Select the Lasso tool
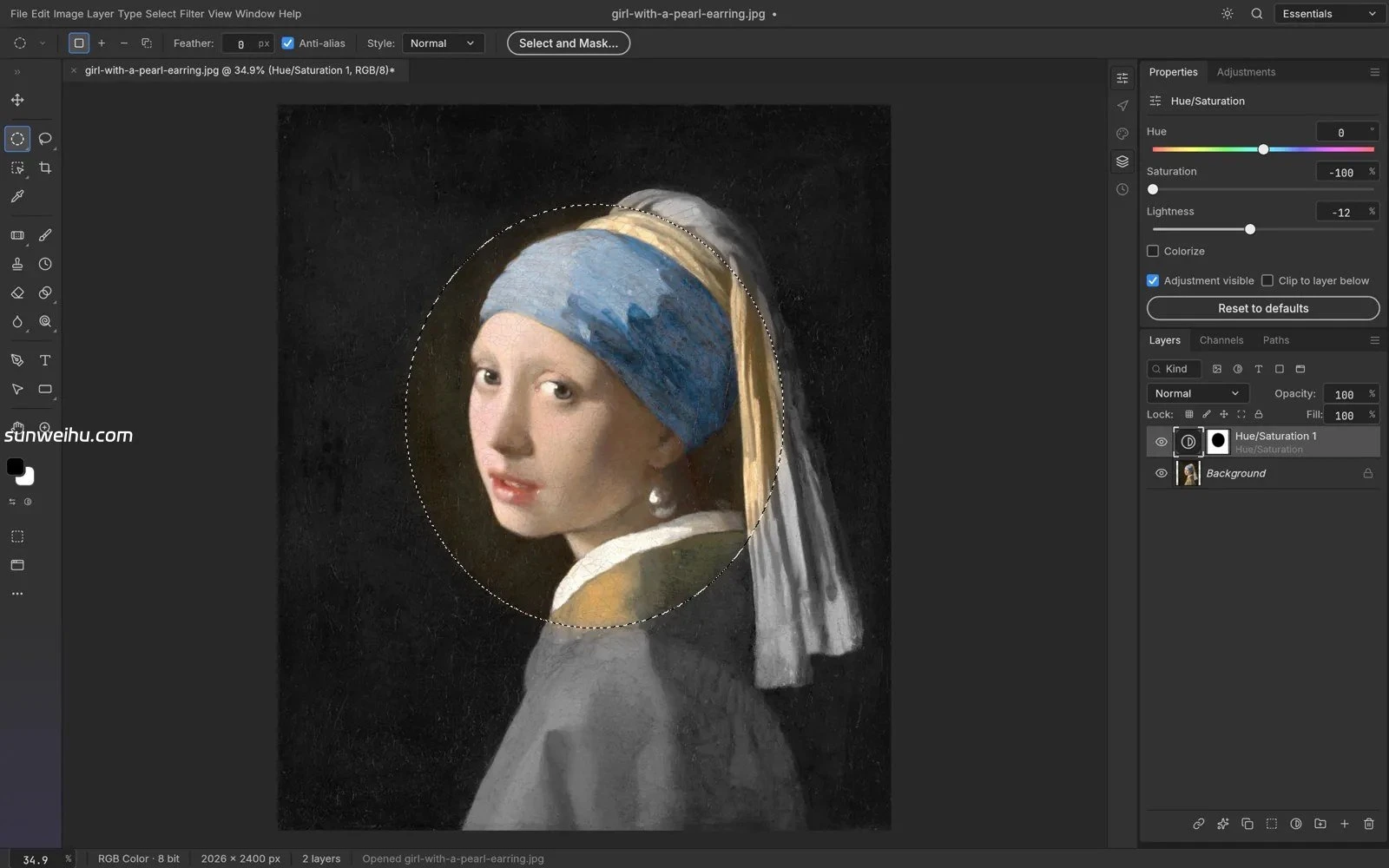The width and height of the screenshot is (1389, 868). (45, 139)
